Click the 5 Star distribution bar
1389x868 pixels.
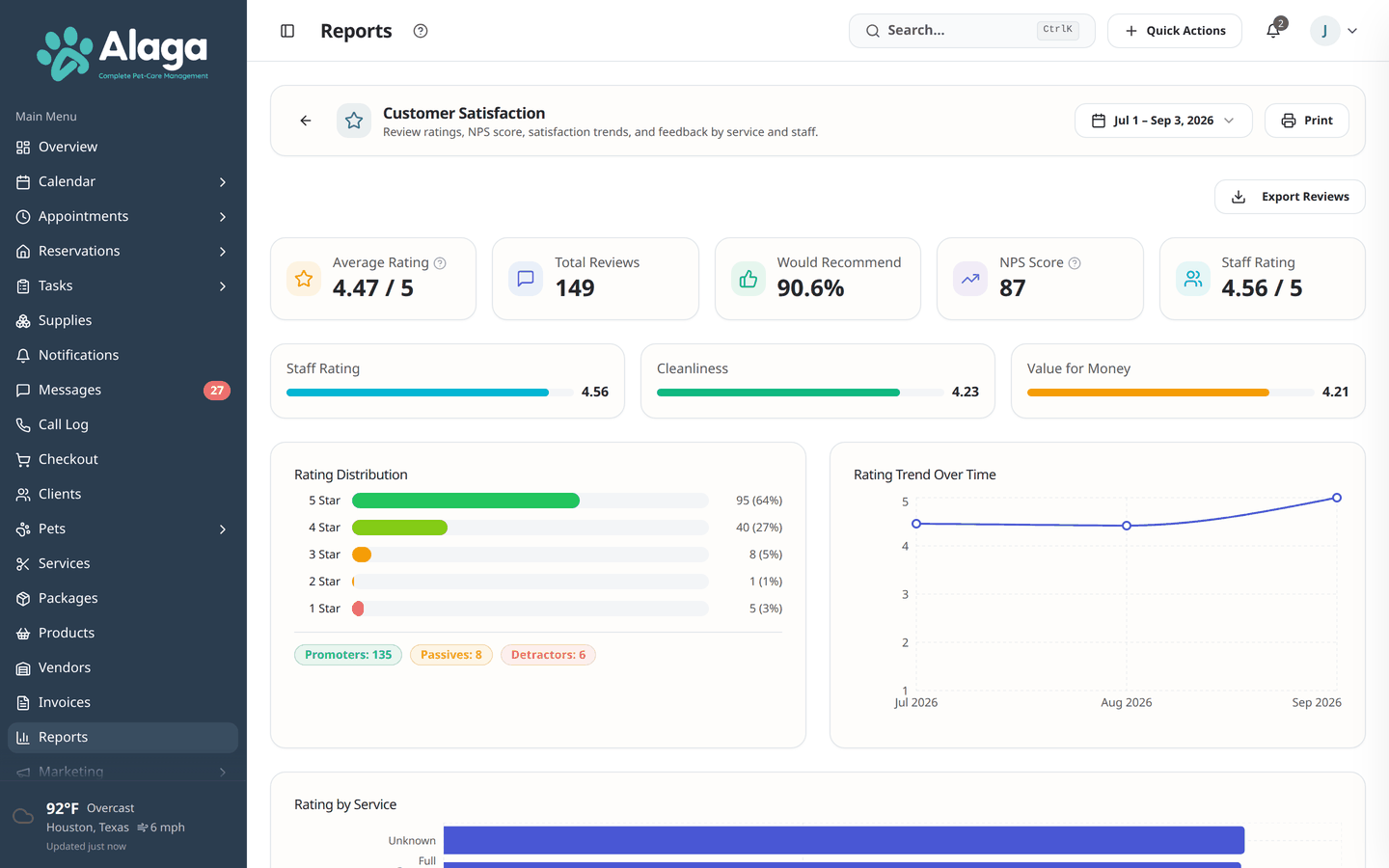coord(531,501)
